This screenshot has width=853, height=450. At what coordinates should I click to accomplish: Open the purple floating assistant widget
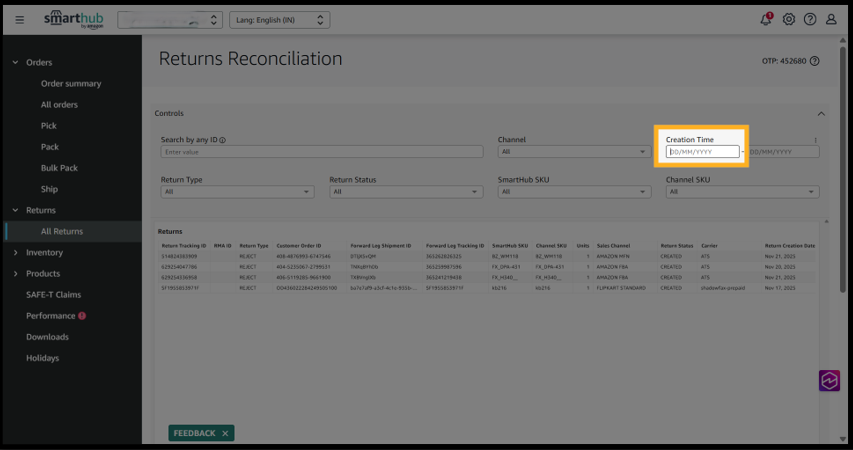click(829, 380)
